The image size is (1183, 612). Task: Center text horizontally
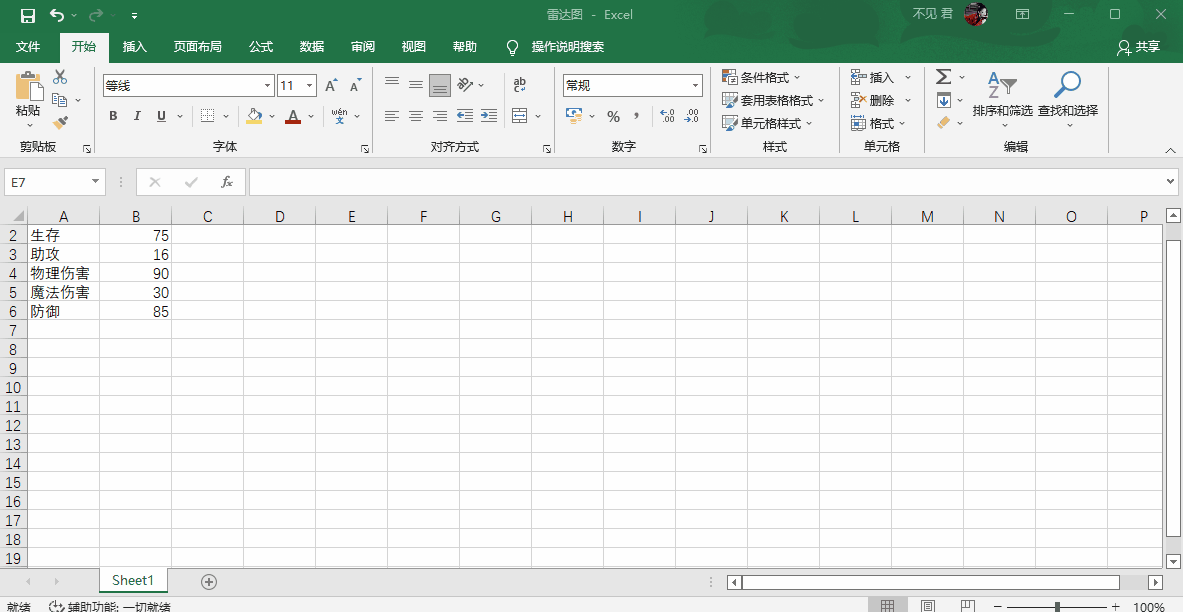416,116
